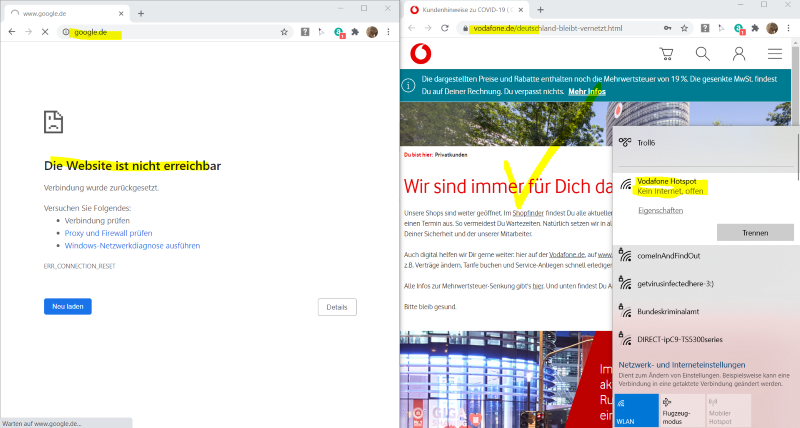Select the comeInAndFindOut network

tap(704, 256)
